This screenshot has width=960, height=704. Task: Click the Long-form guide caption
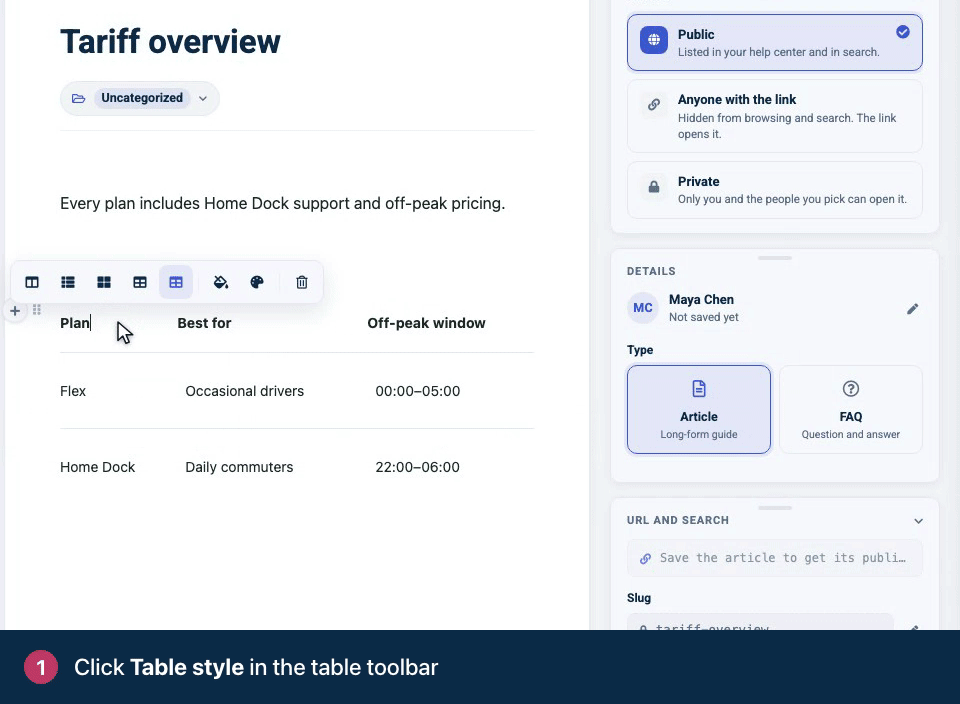(699, 434)
